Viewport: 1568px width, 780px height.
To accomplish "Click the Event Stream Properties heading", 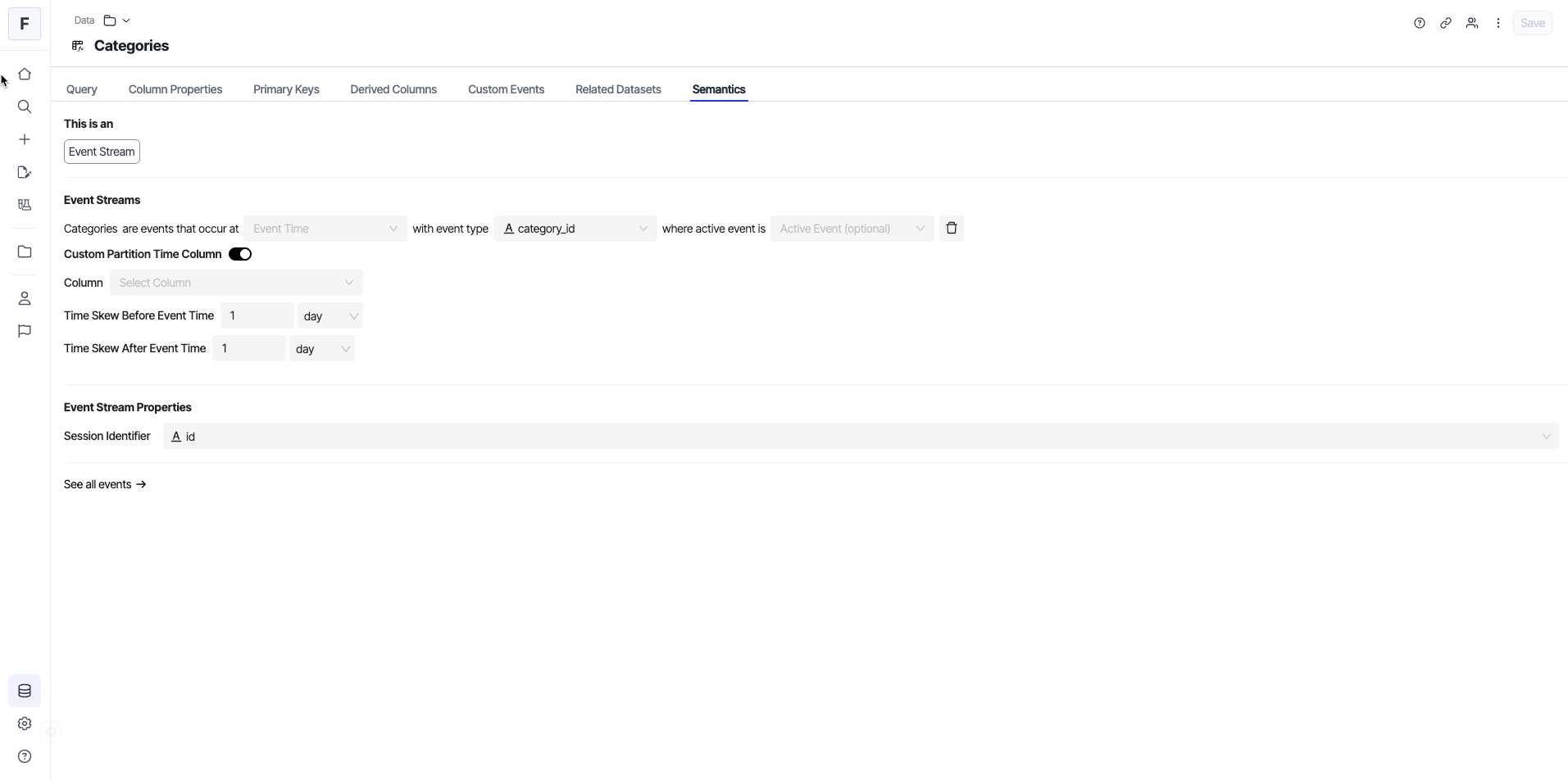I will (128, 408).
